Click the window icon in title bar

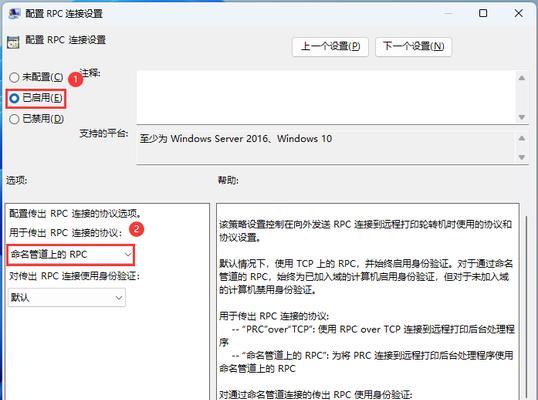click(x=14, y=14)
